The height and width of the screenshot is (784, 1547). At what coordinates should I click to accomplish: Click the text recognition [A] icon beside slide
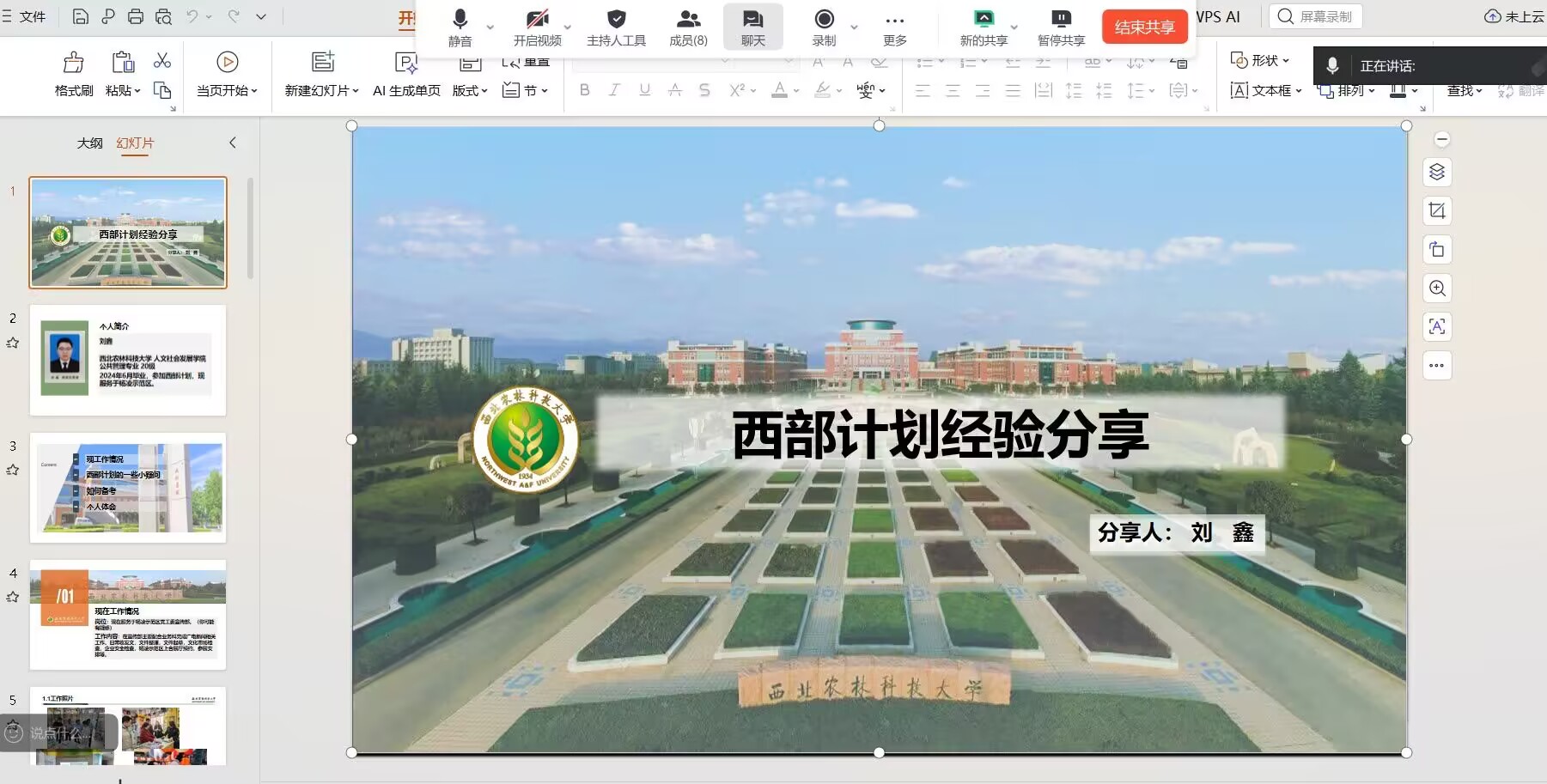[x=1437, y=326]
